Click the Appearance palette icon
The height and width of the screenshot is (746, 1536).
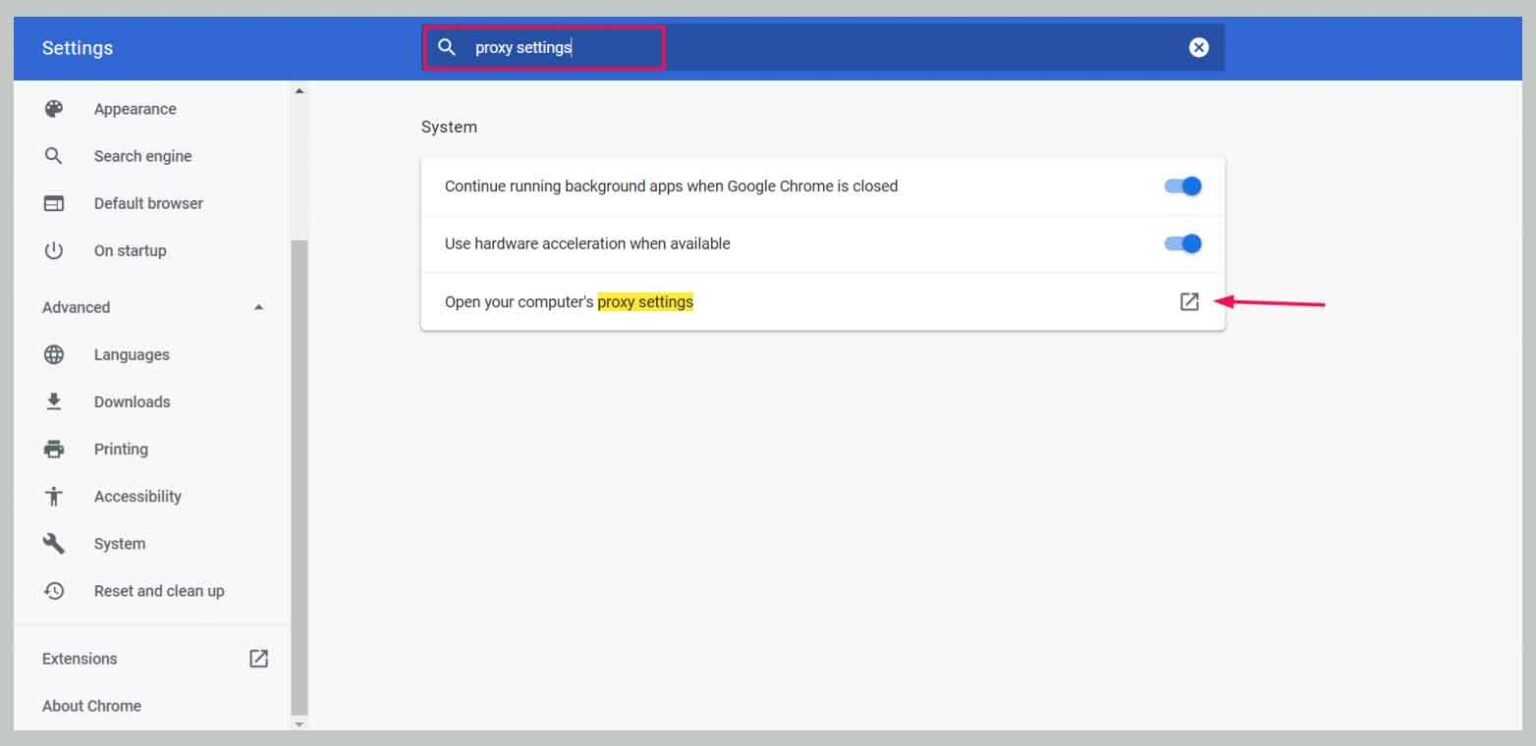click(53, 108)
